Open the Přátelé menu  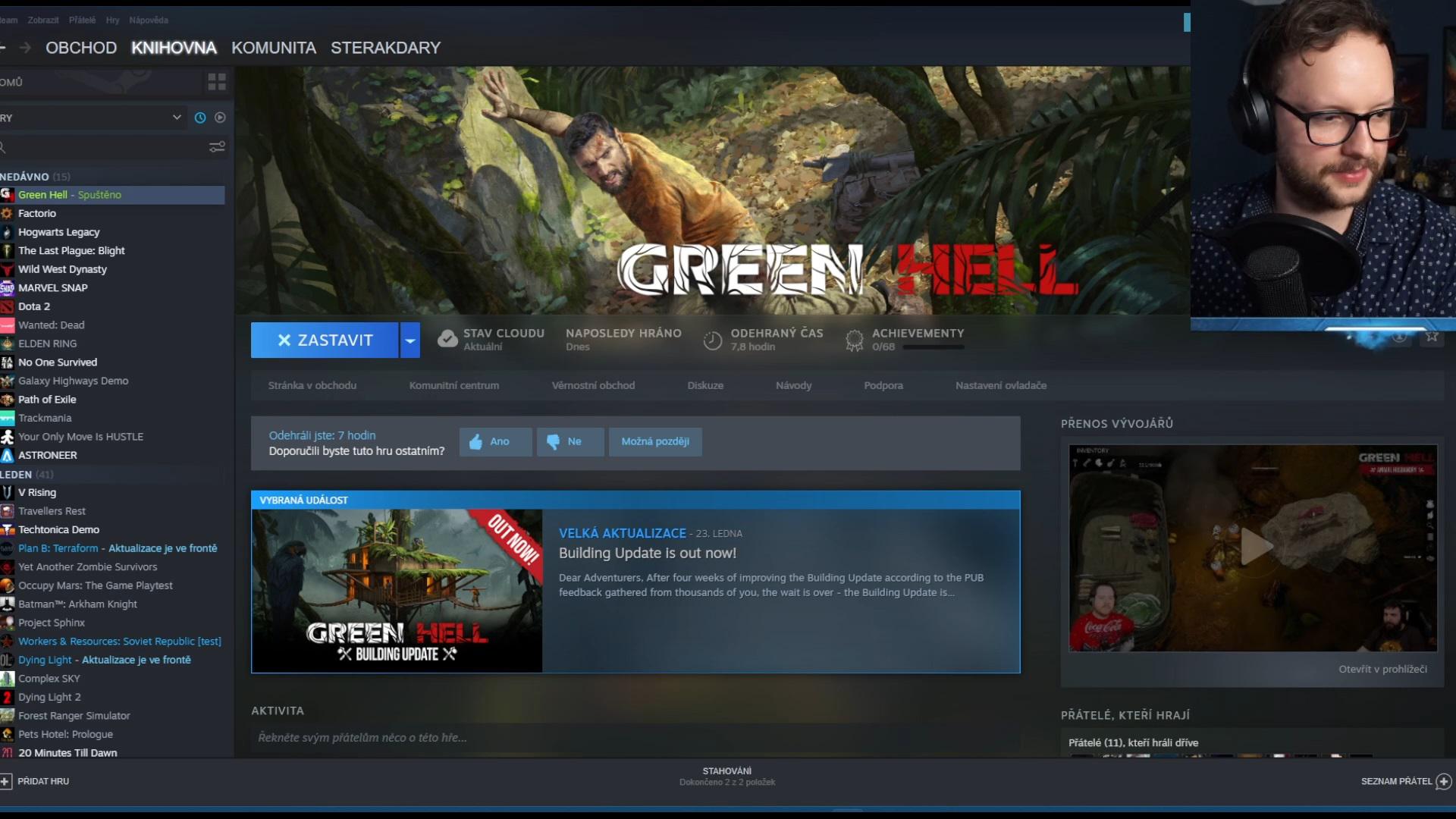coord(82,20)
